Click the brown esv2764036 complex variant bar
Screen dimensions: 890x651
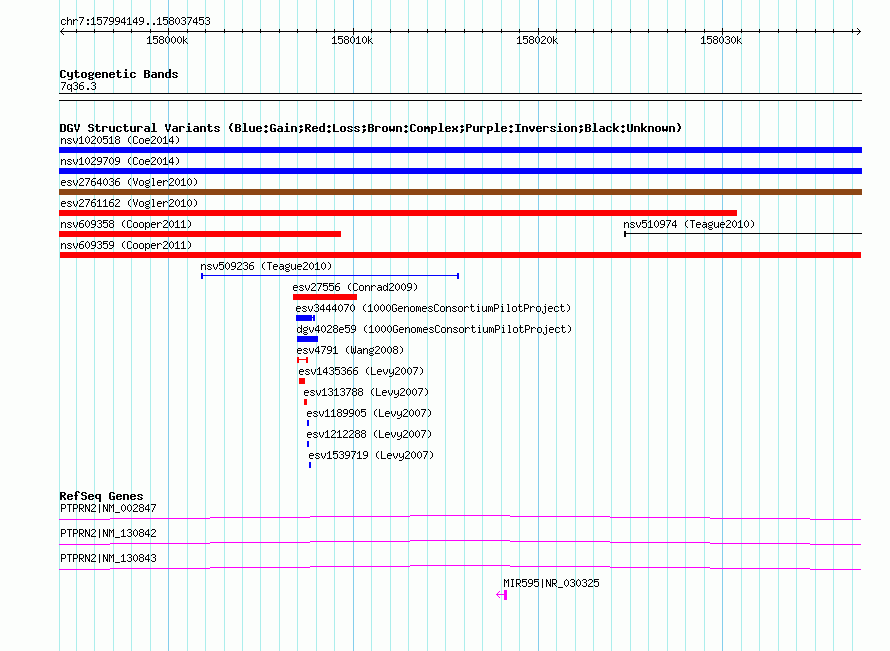click(460, 192)
